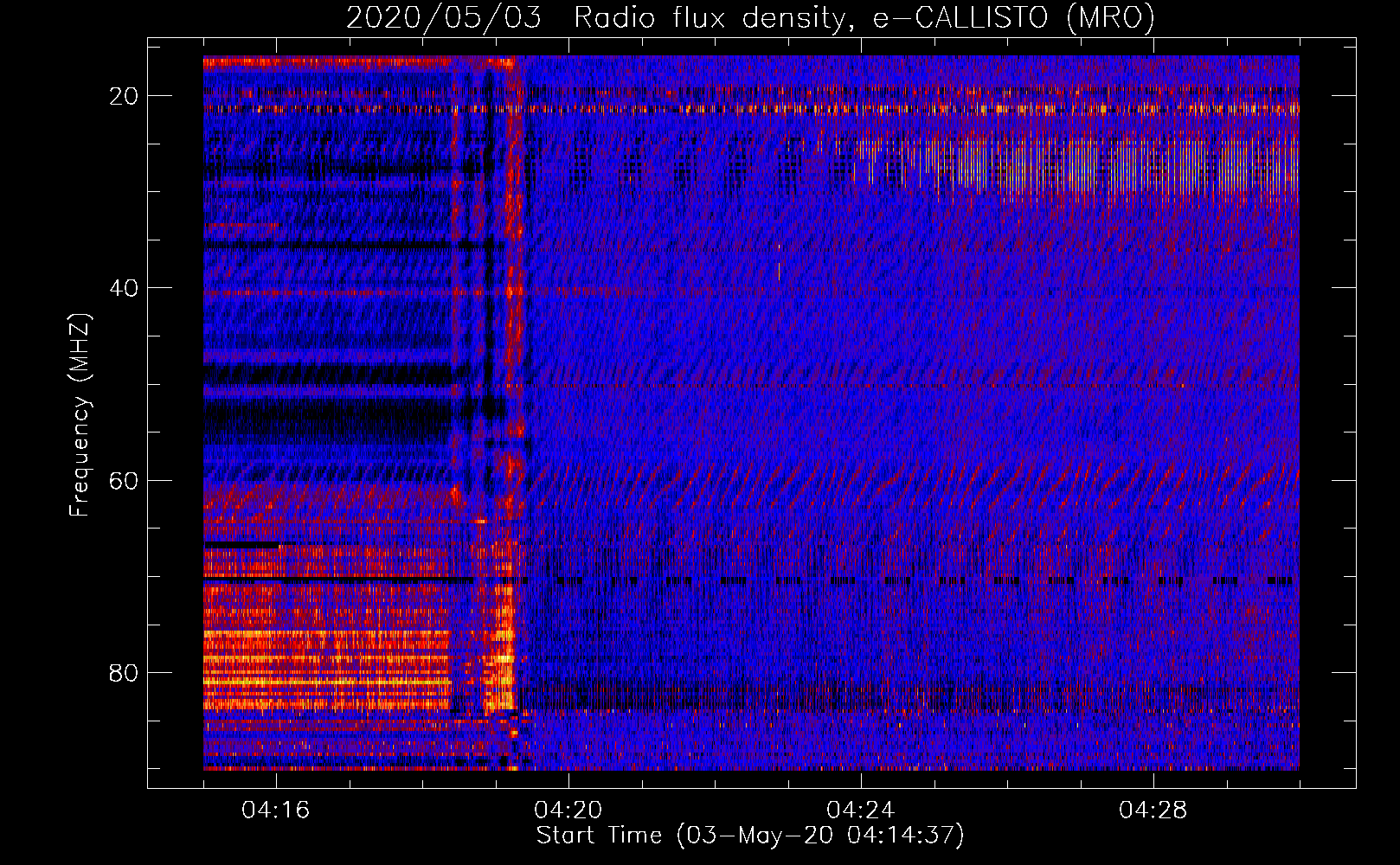The height and width of the screenshot is (865, 1400).
Task: Click the 'Frequency (MHZ)' y-axis label
Action: click(80, 415)
